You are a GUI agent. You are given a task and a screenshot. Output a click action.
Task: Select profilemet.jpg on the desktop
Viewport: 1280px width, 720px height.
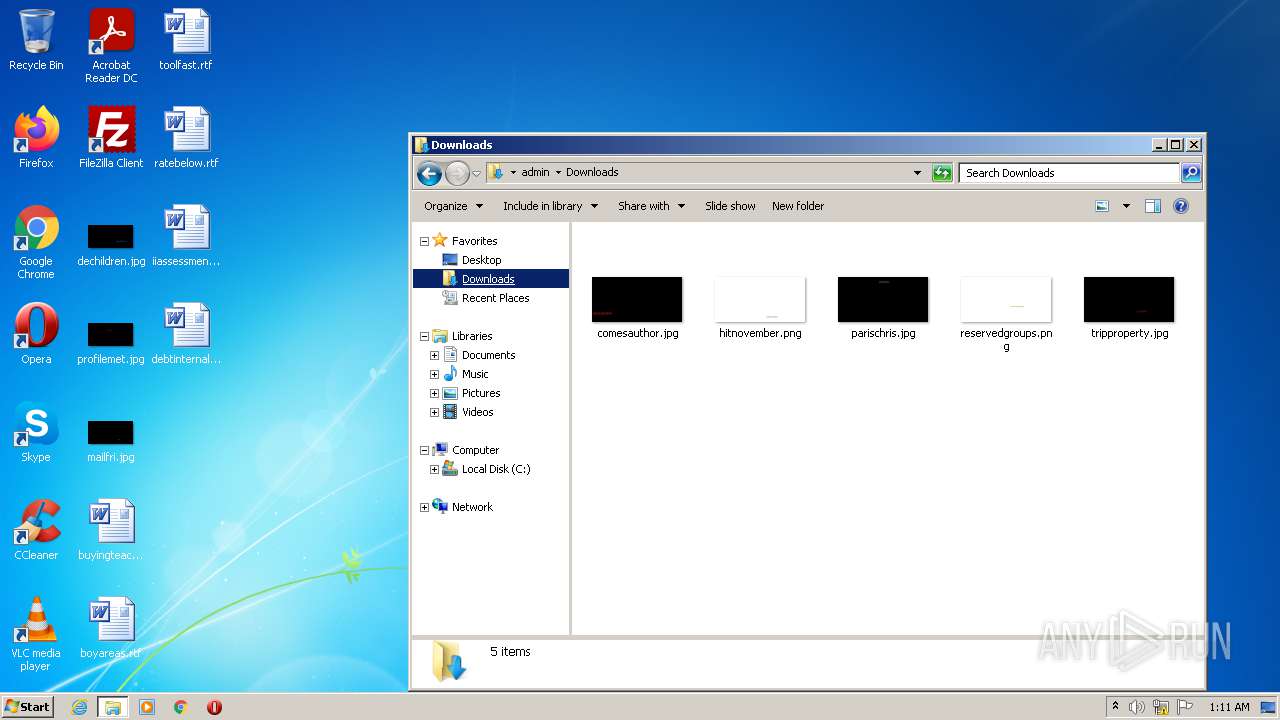pyautogui.click(x=111, y=341)
